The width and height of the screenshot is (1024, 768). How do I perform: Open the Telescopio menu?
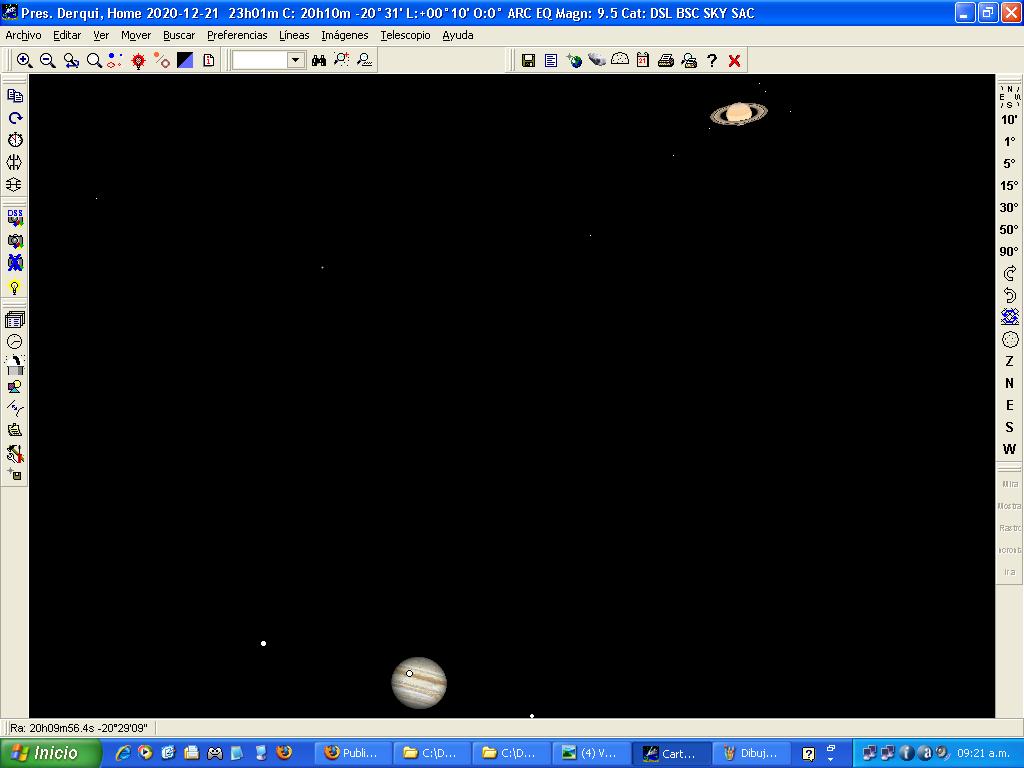(406, 35)
